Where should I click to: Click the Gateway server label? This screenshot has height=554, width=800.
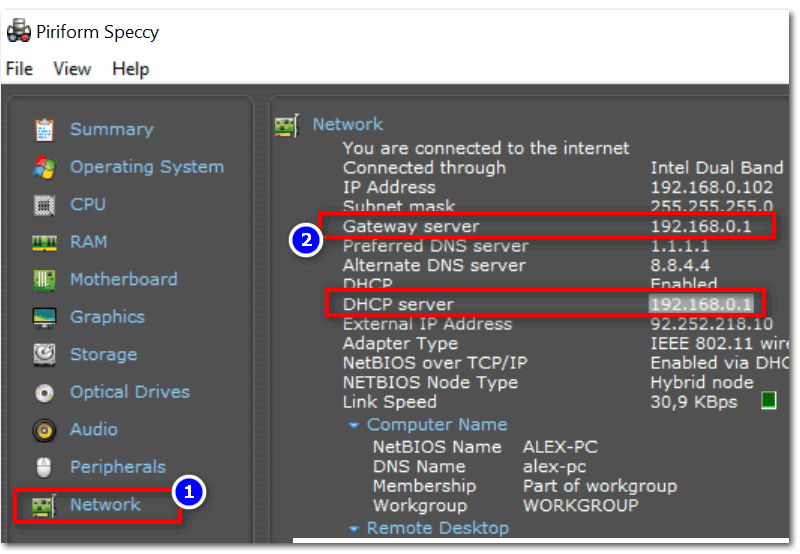(x=411, y=226)
